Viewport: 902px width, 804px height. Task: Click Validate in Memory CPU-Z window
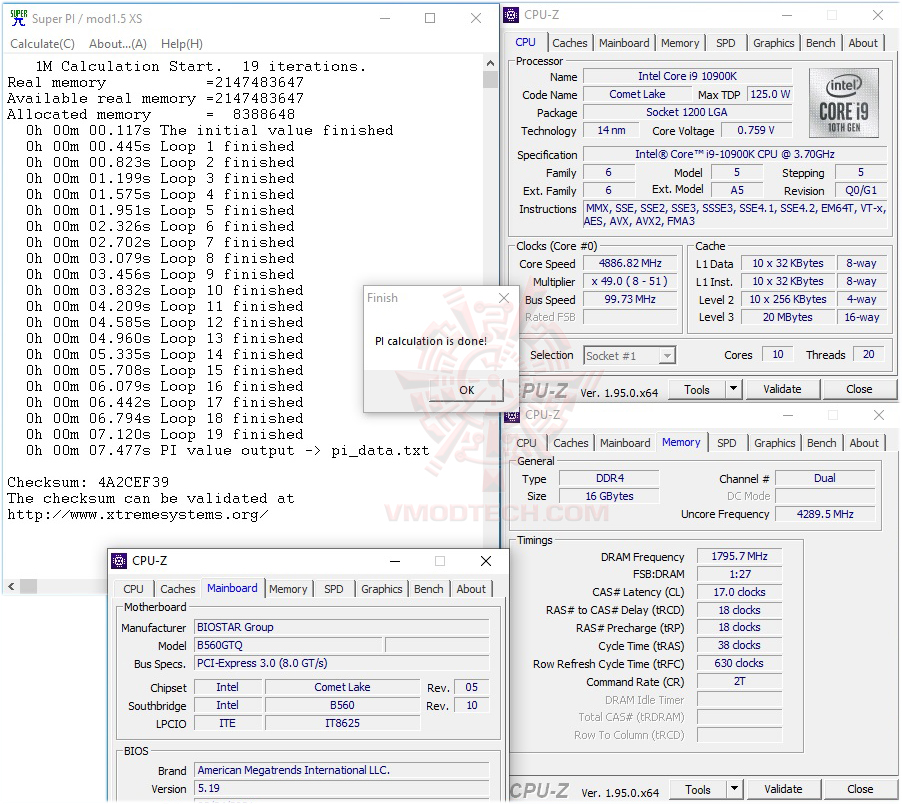coord(783,790)
